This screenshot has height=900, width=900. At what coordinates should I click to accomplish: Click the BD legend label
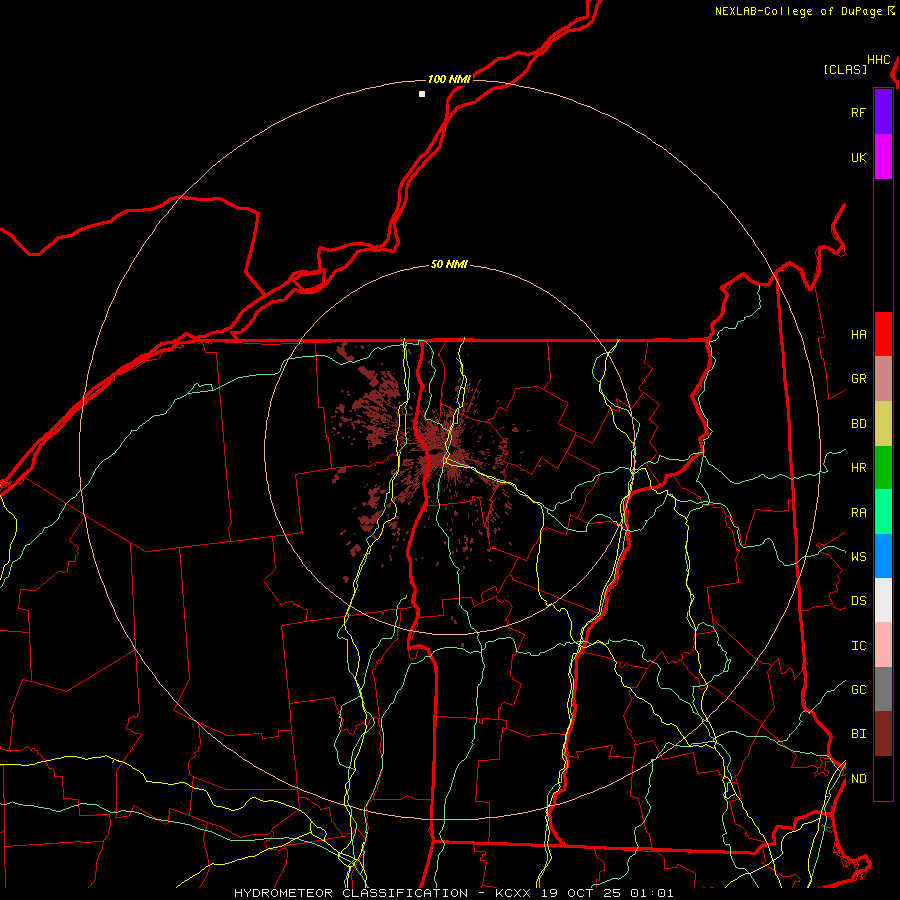tap(858, 423)
